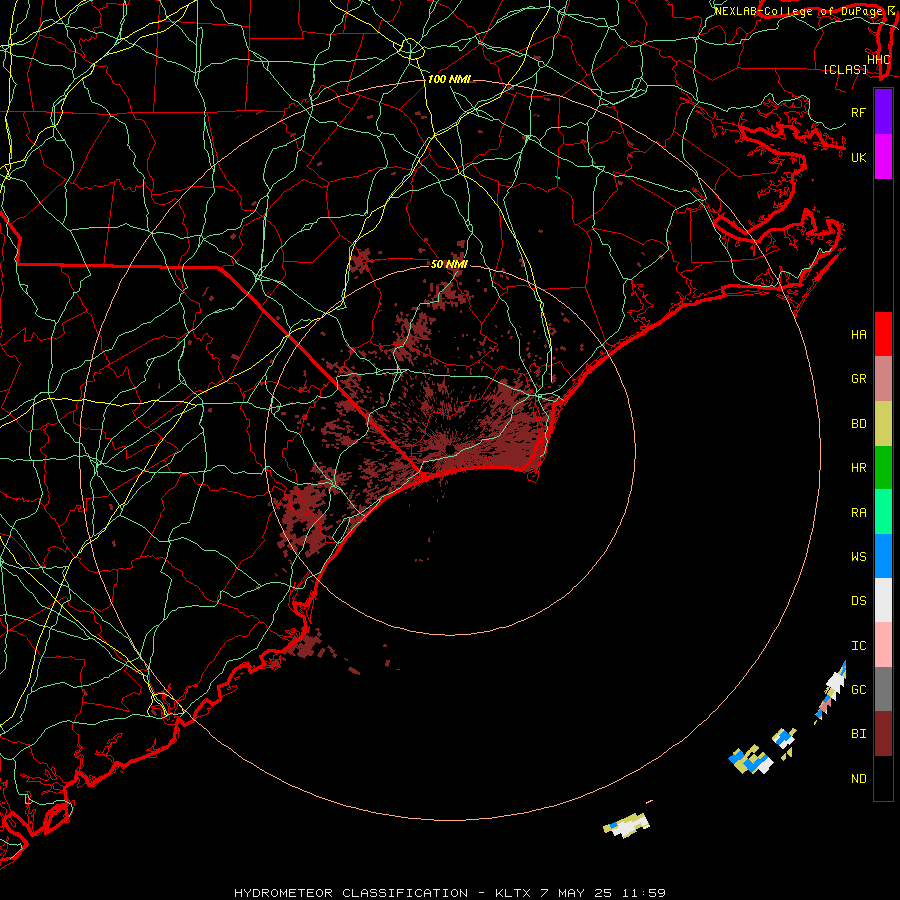The image size is (900, 900).
Task: Click the "GC" legend label
Action: point(859,690)
